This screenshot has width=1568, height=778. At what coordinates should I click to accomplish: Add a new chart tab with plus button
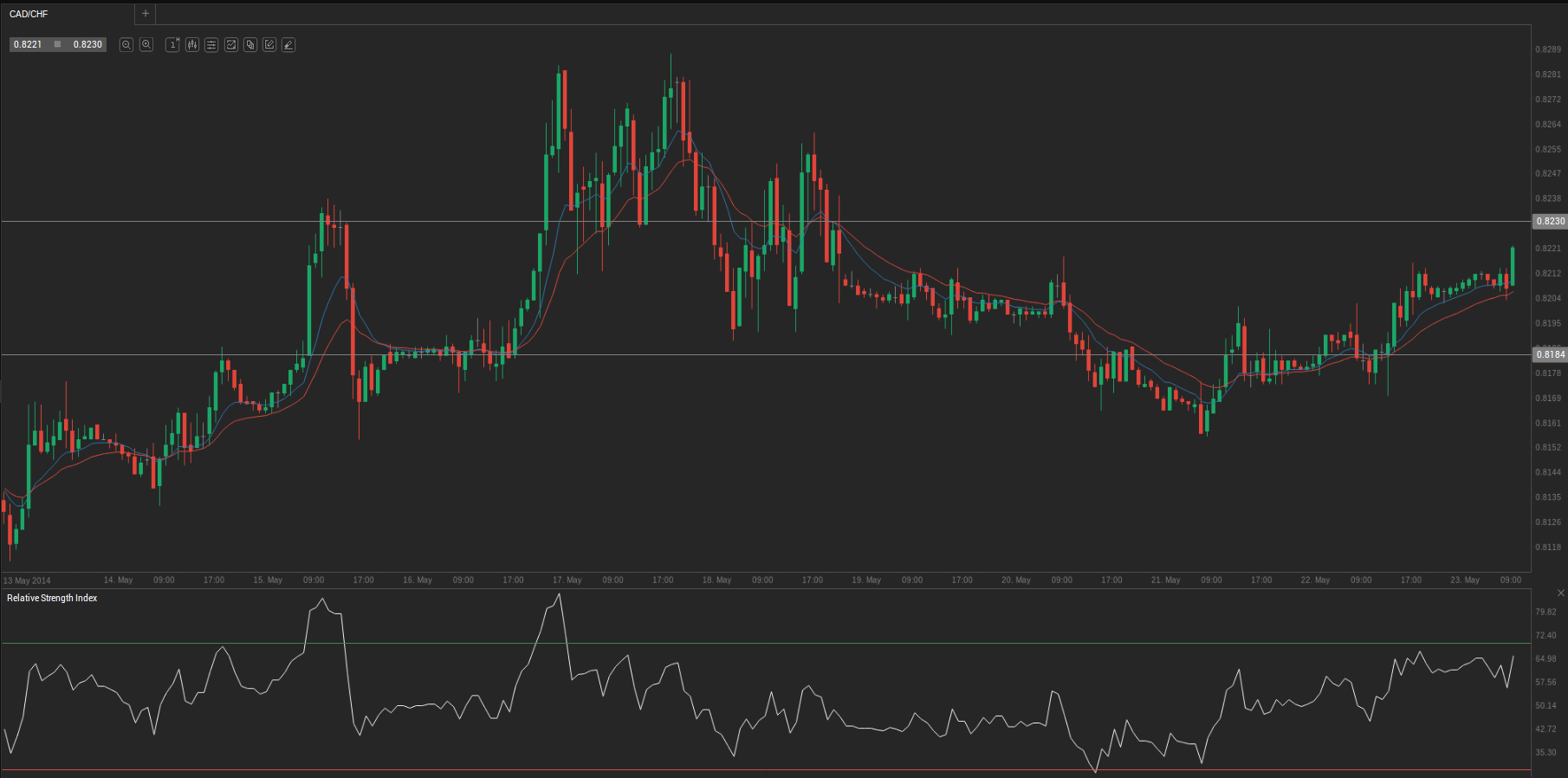pos(146,14)
